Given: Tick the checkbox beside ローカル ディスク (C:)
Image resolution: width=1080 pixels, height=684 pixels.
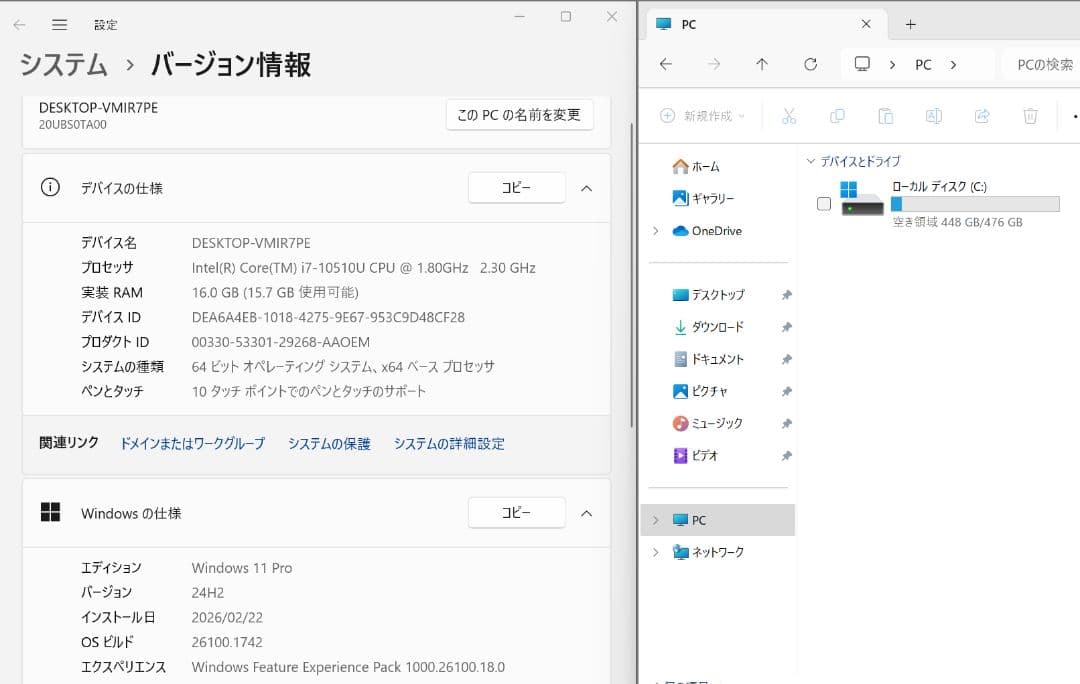Looking at the screenshot, I should click(824, 204).
